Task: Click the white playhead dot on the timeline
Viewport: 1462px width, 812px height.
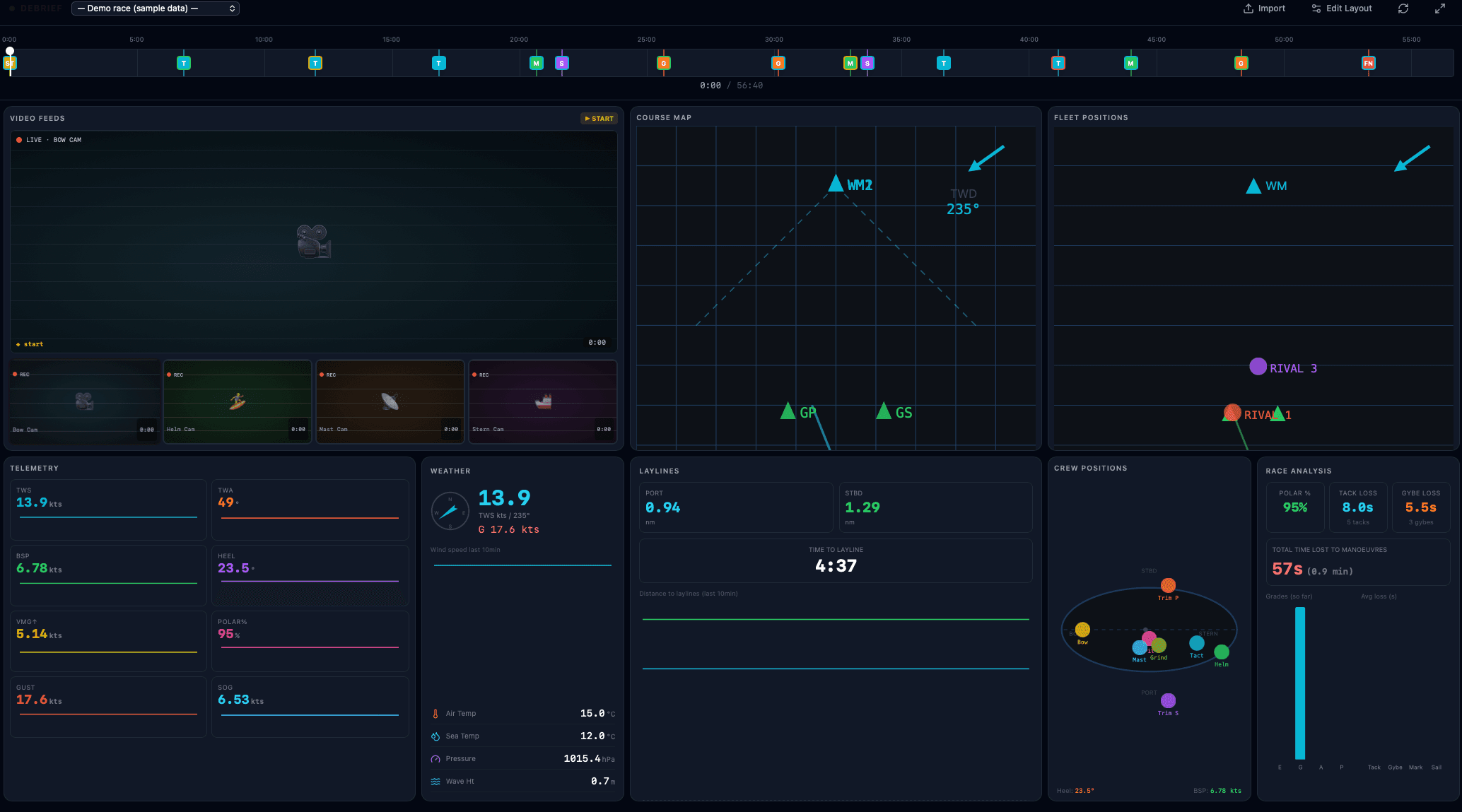Action: tap(9, 50)
